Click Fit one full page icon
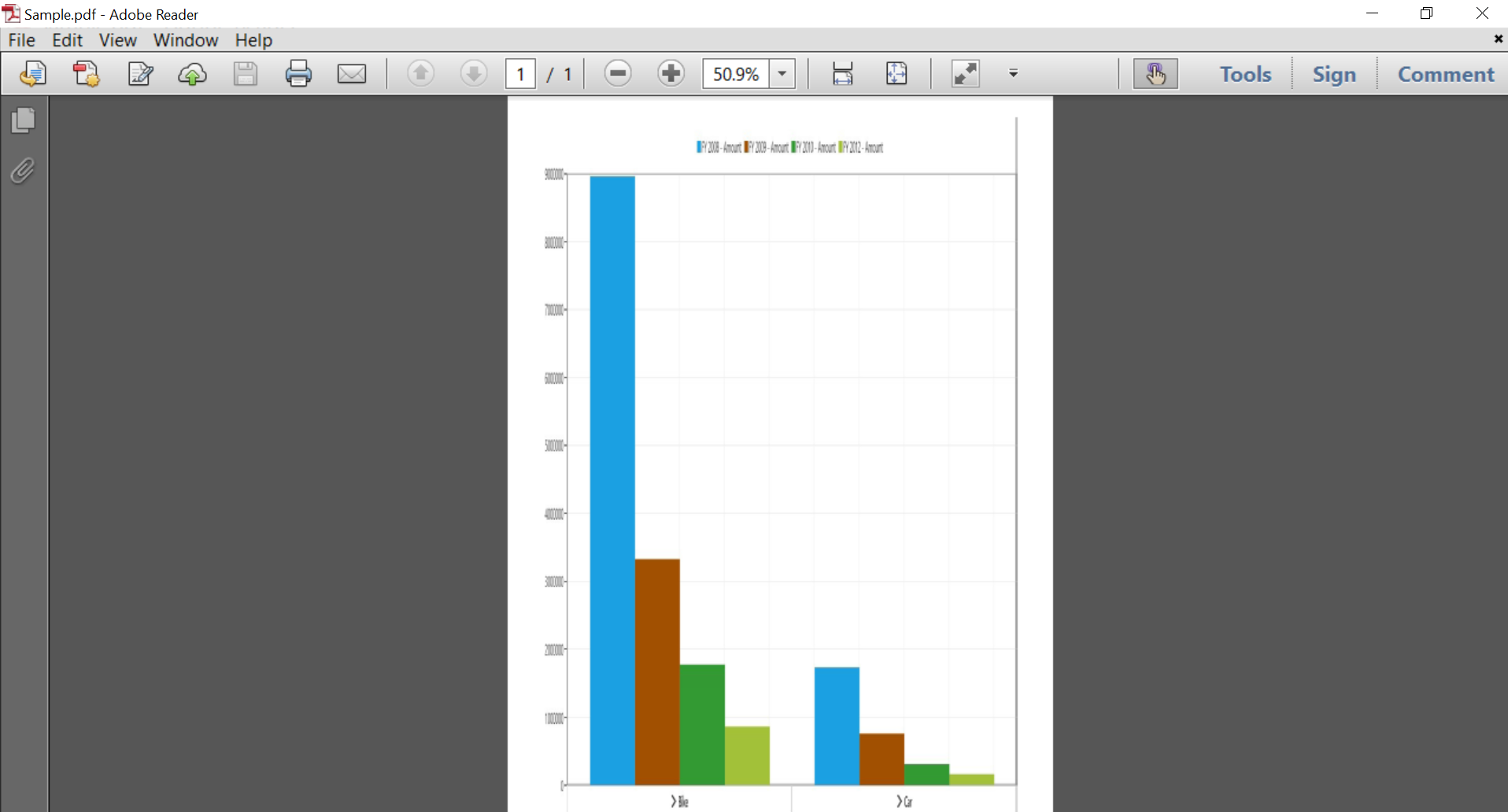 click(x=896, y=74)
